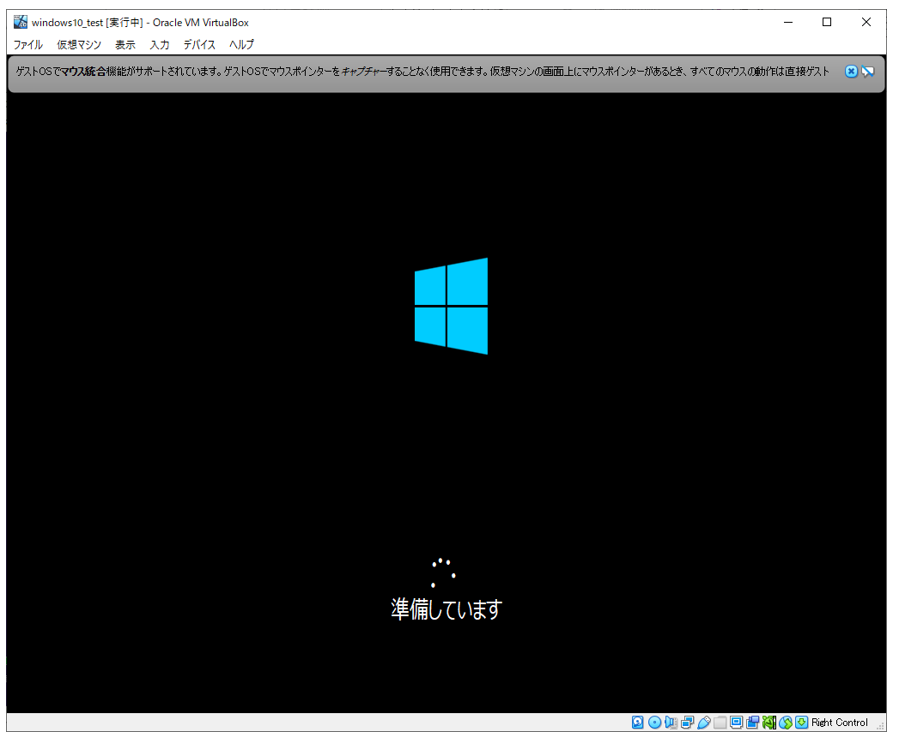The width and height of the screenshot is (897, 742).
Task: Click the display settings status icon
Action: [736, 723]
